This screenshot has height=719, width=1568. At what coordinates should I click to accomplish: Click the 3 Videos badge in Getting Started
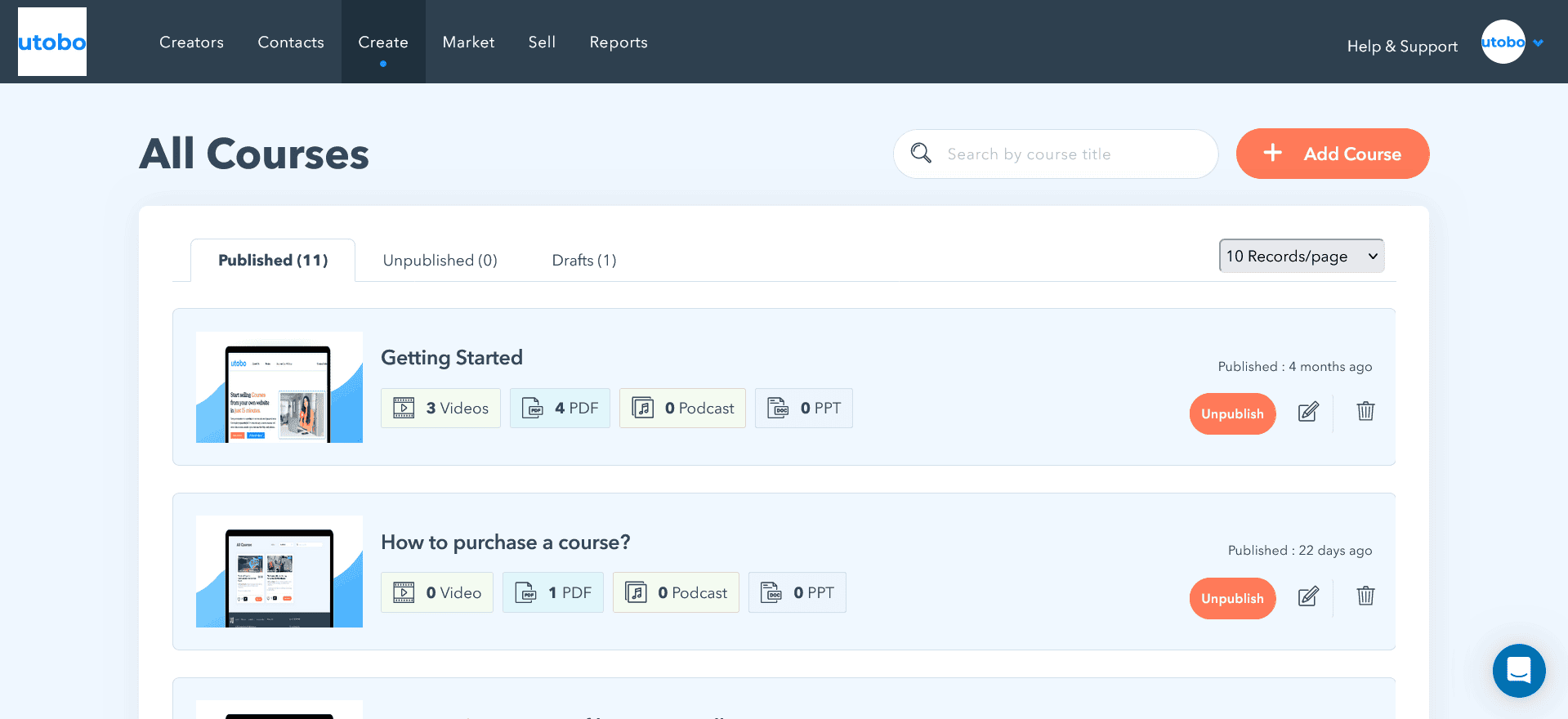pyautogui.click(x=440, y=408)
